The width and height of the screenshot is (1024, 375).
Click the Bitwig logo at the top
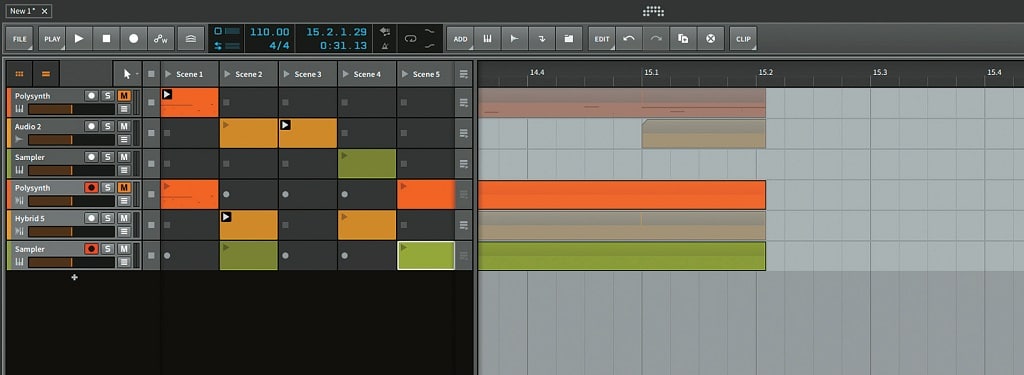pyautogui.click(x=653, y=10)
